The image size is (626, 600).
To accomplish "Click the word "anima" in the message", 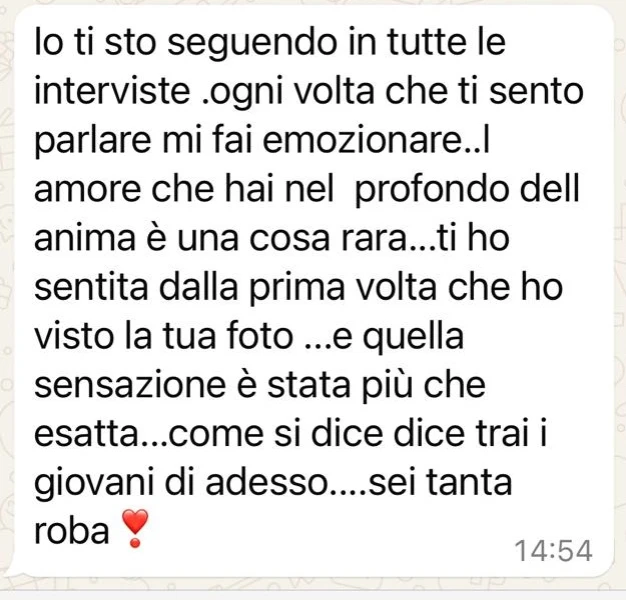I will (x=85, y=238).
